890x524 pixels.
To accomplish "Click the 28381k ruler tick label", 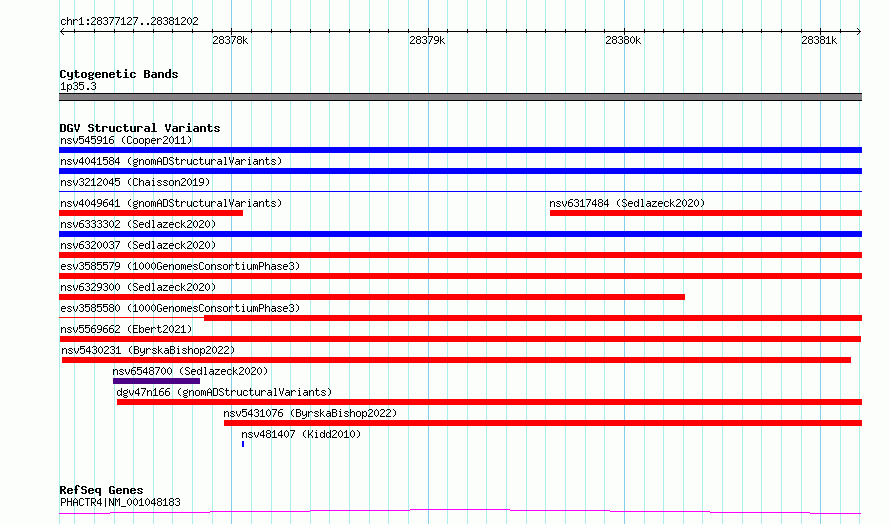I will pyautogui.click(x=819, y=40).
